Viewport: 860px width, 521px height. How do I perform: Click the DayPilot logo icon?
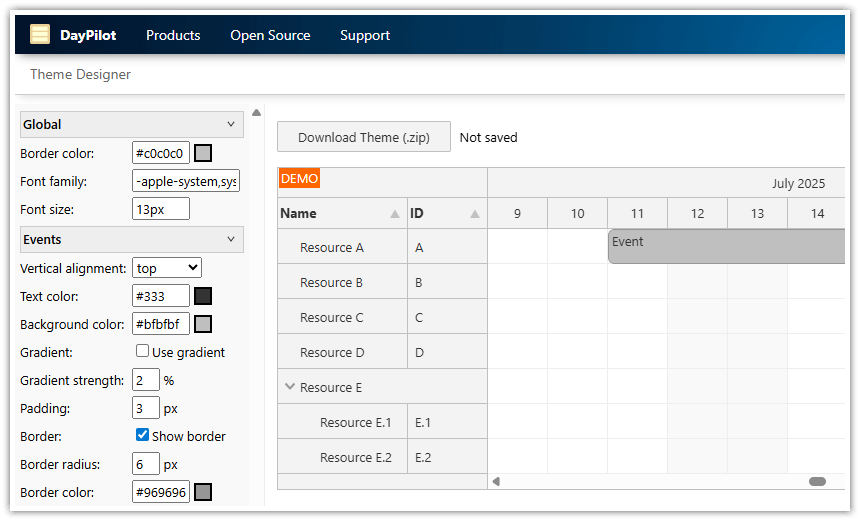tap(40, 34)
